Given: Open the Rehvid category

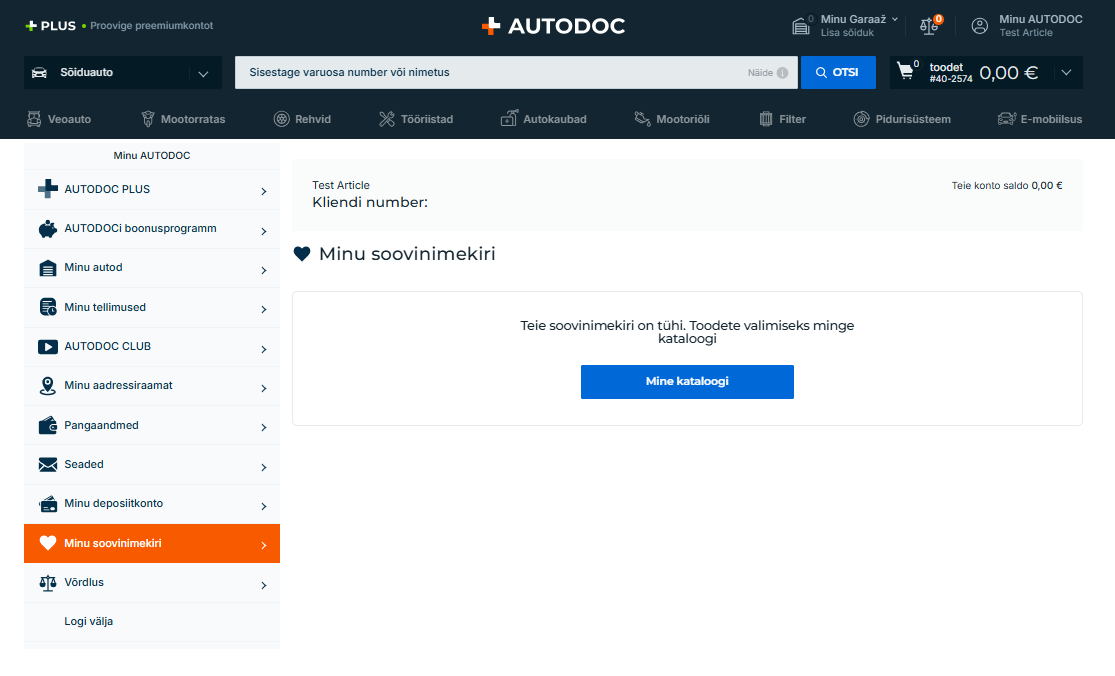Looking at the screenshot, I should 302,119.
